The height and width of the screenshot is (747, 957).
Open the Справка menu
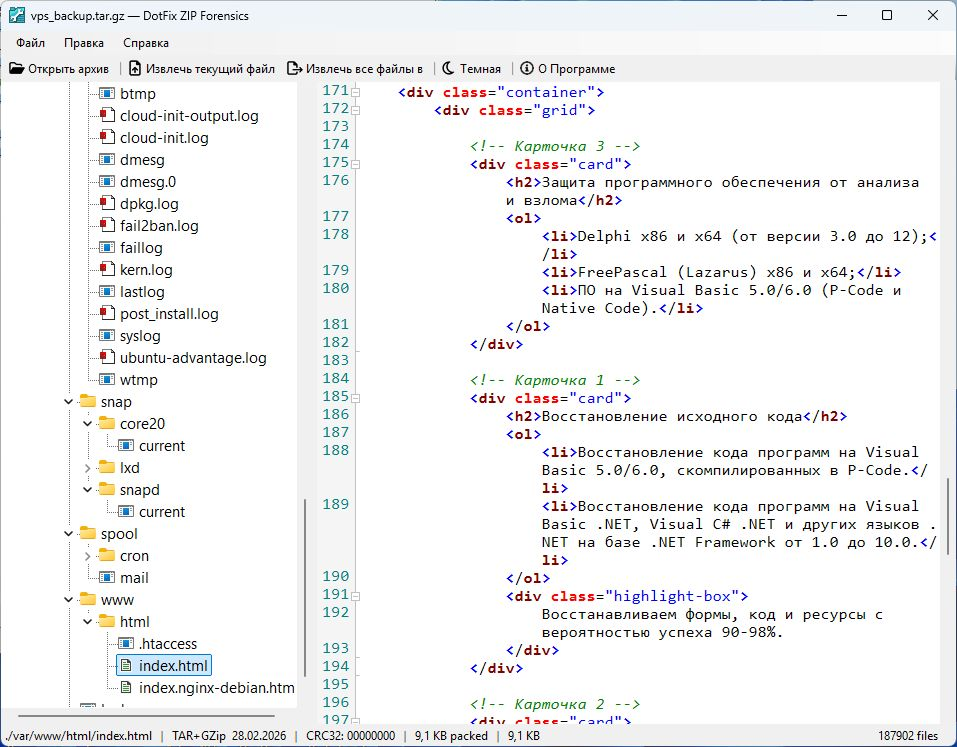(x=146, y=43)
